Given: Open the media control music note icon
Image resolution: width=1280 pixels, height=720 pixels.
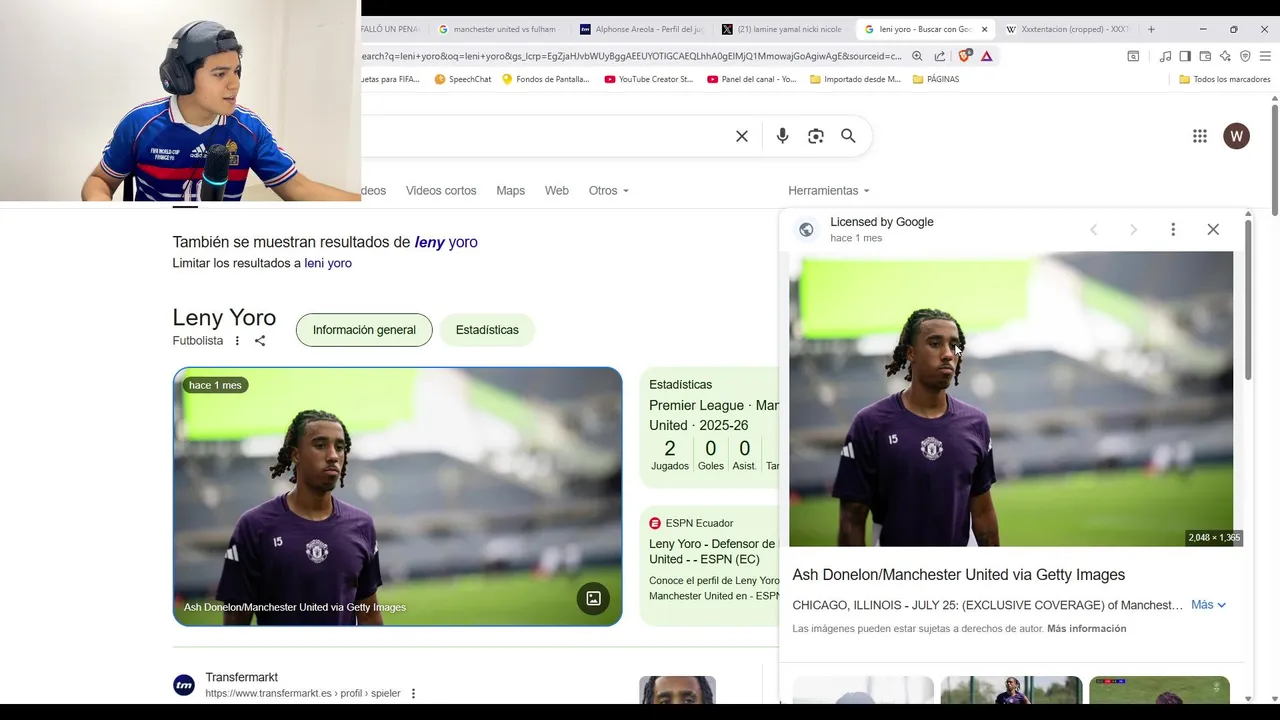Looking at the screenshot, I should pos(1165,56).
